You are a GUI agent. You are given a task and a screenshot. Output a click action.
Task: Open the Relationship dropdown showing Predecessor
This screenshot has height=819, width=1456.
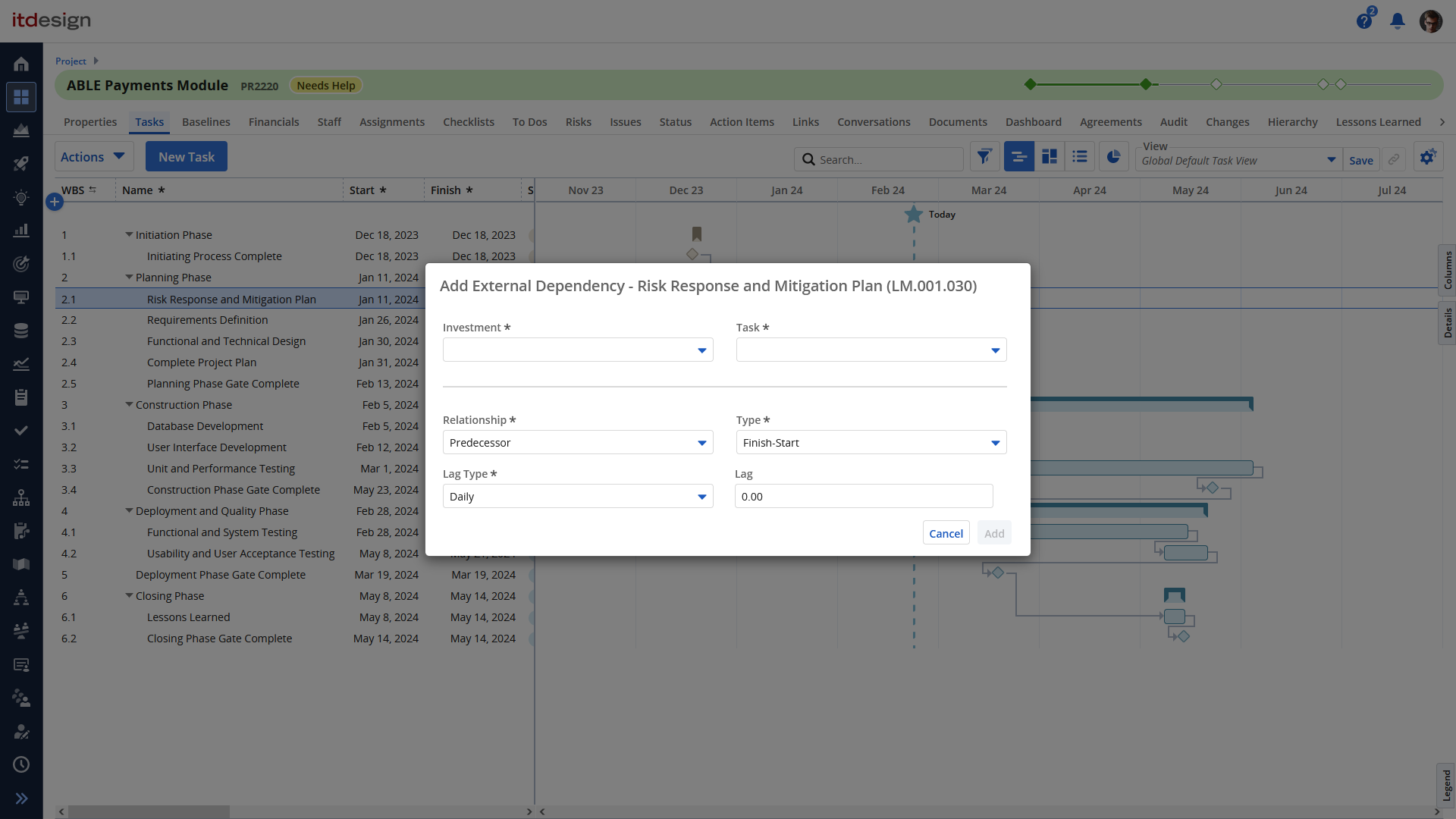[x=578, y=442]
